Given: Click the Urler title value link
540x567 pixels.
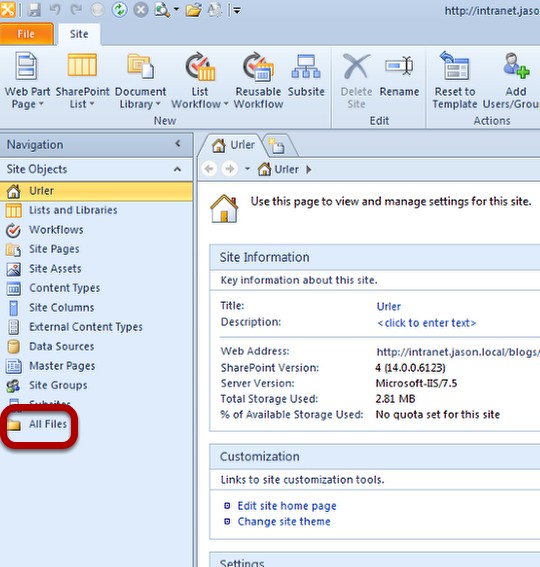Looking at the screenshot, I should click(x=389, y=307).
